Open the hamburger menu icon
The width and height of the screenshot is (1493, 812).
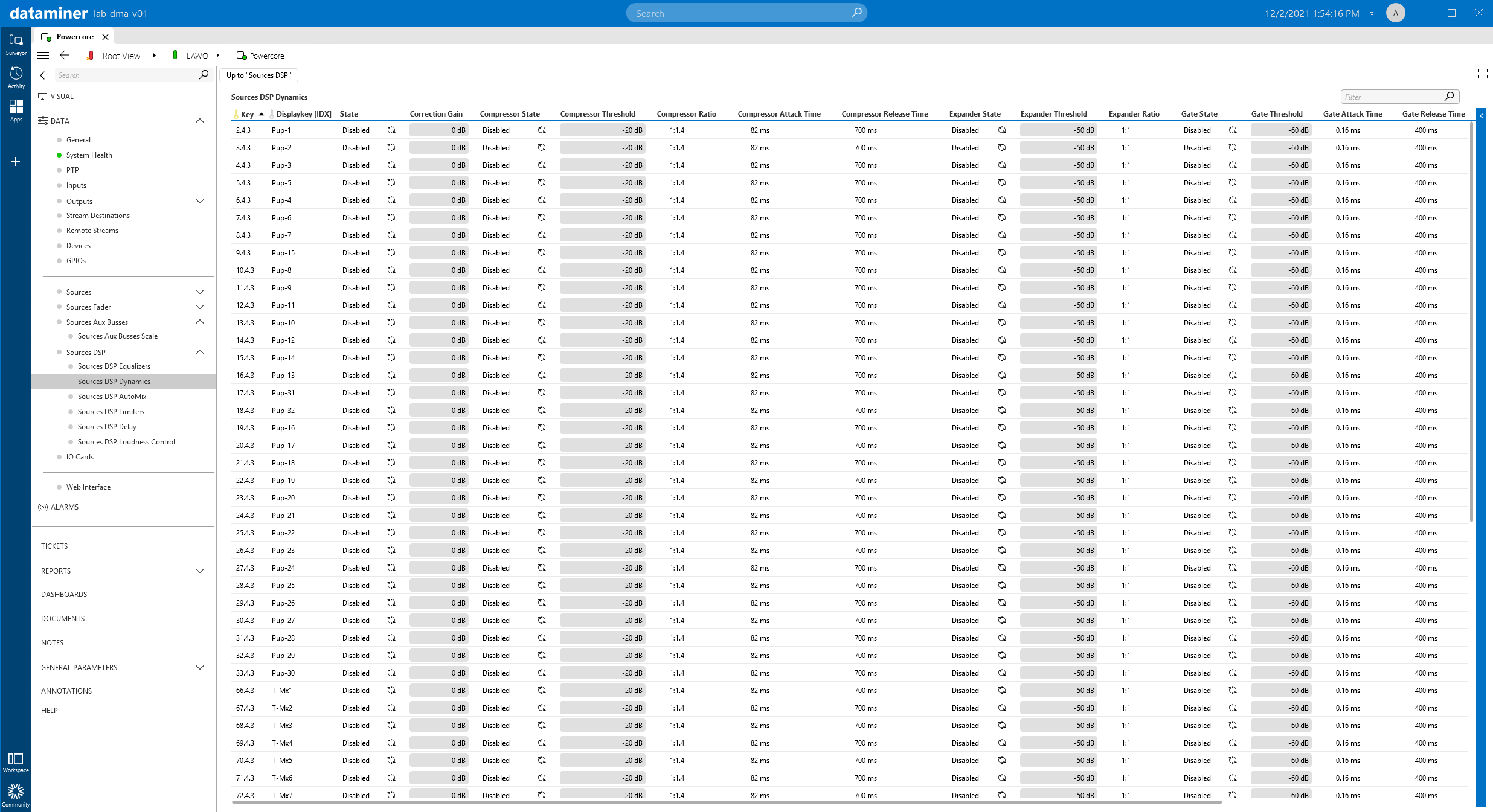(x=43, y=55)
